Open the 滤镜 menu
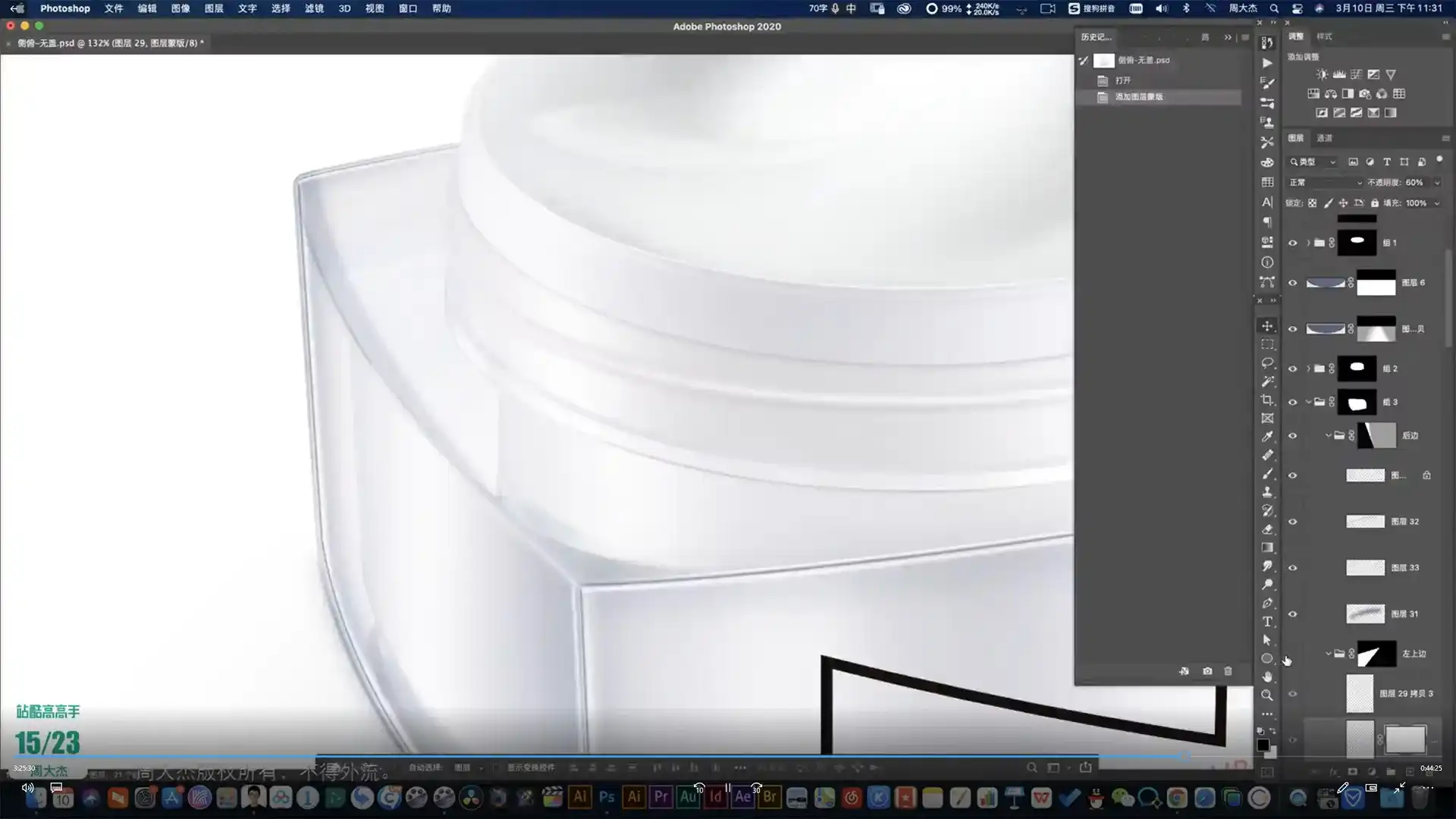 314,8
